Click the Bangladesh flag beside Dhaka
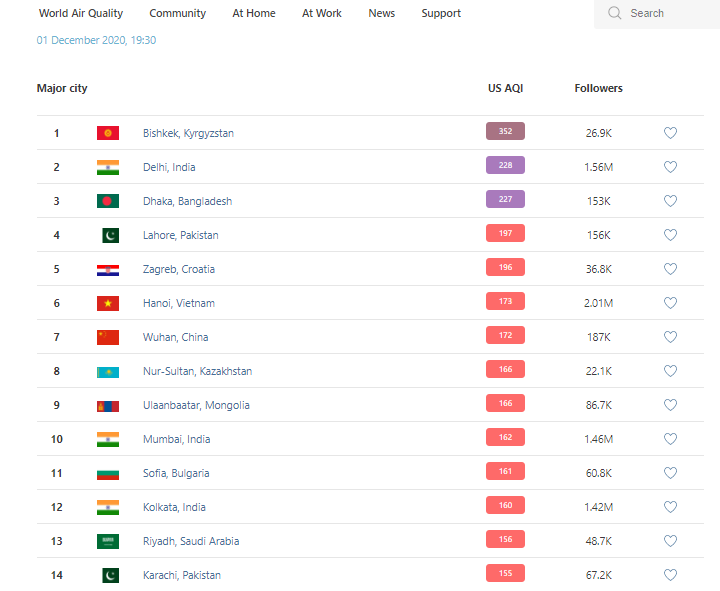 pyautogui.click(x=108, y=201)
